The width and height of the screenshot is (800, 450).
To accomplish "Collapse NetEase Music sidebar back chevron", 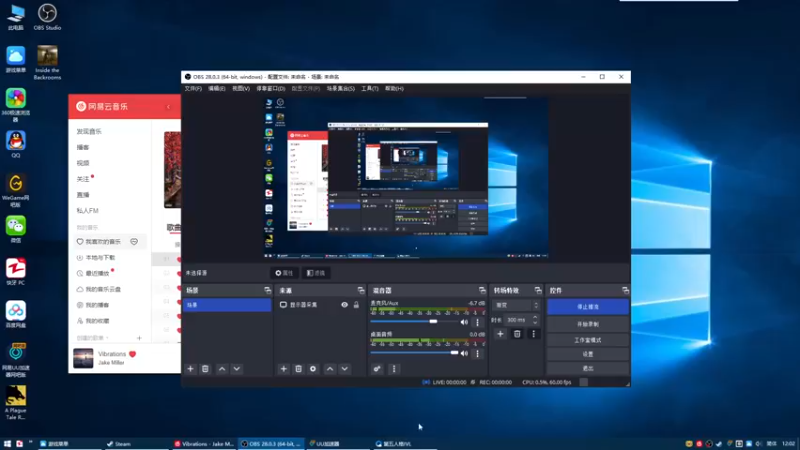I will coord(168,107).
